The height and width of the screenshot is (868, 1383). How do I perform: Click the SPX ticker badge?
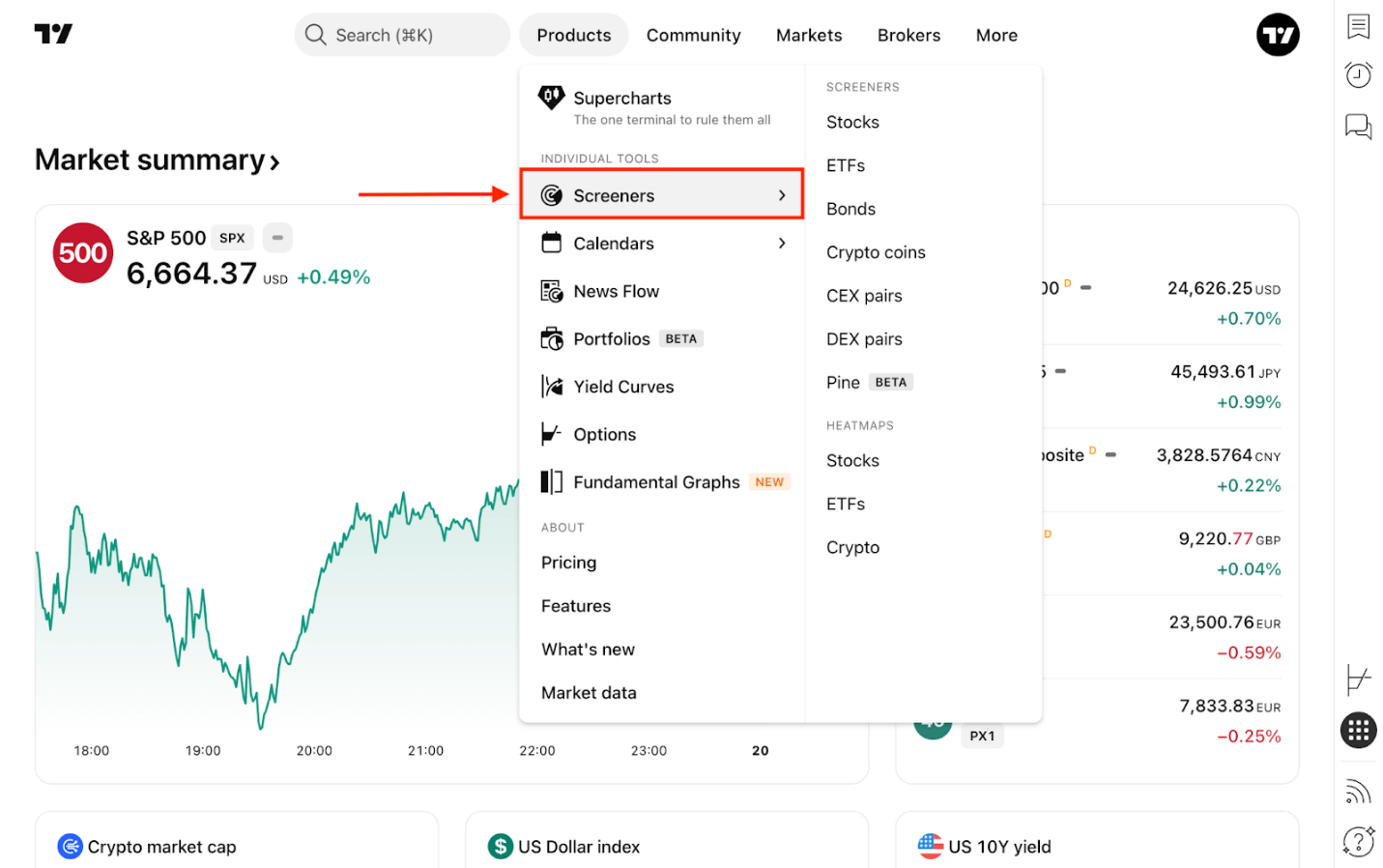click(232, 238)
